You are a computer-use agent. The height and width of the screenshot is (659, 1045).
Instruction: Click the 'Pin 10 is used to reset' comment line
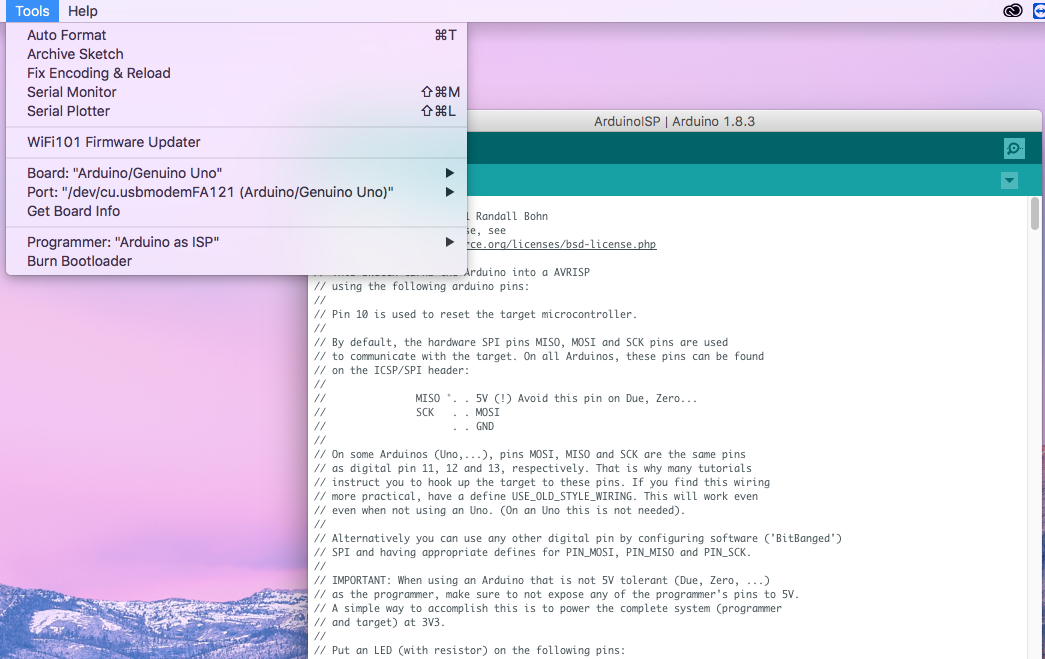(475, 315)
